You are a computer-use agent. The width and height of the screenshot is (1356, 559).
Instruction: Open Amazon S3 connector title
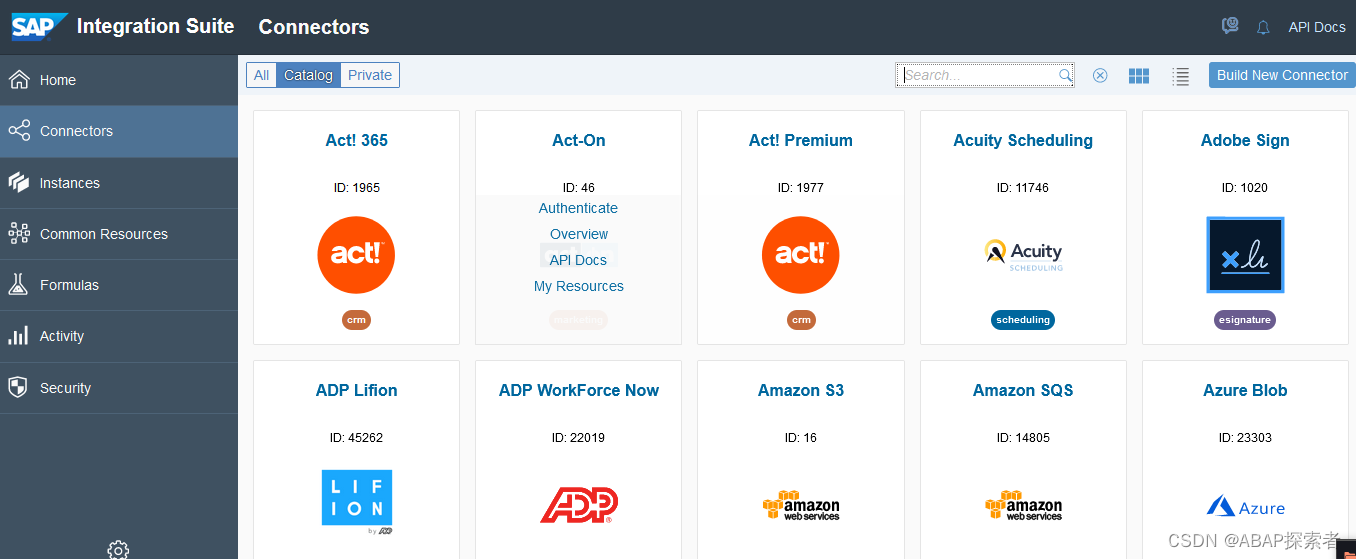801,390
